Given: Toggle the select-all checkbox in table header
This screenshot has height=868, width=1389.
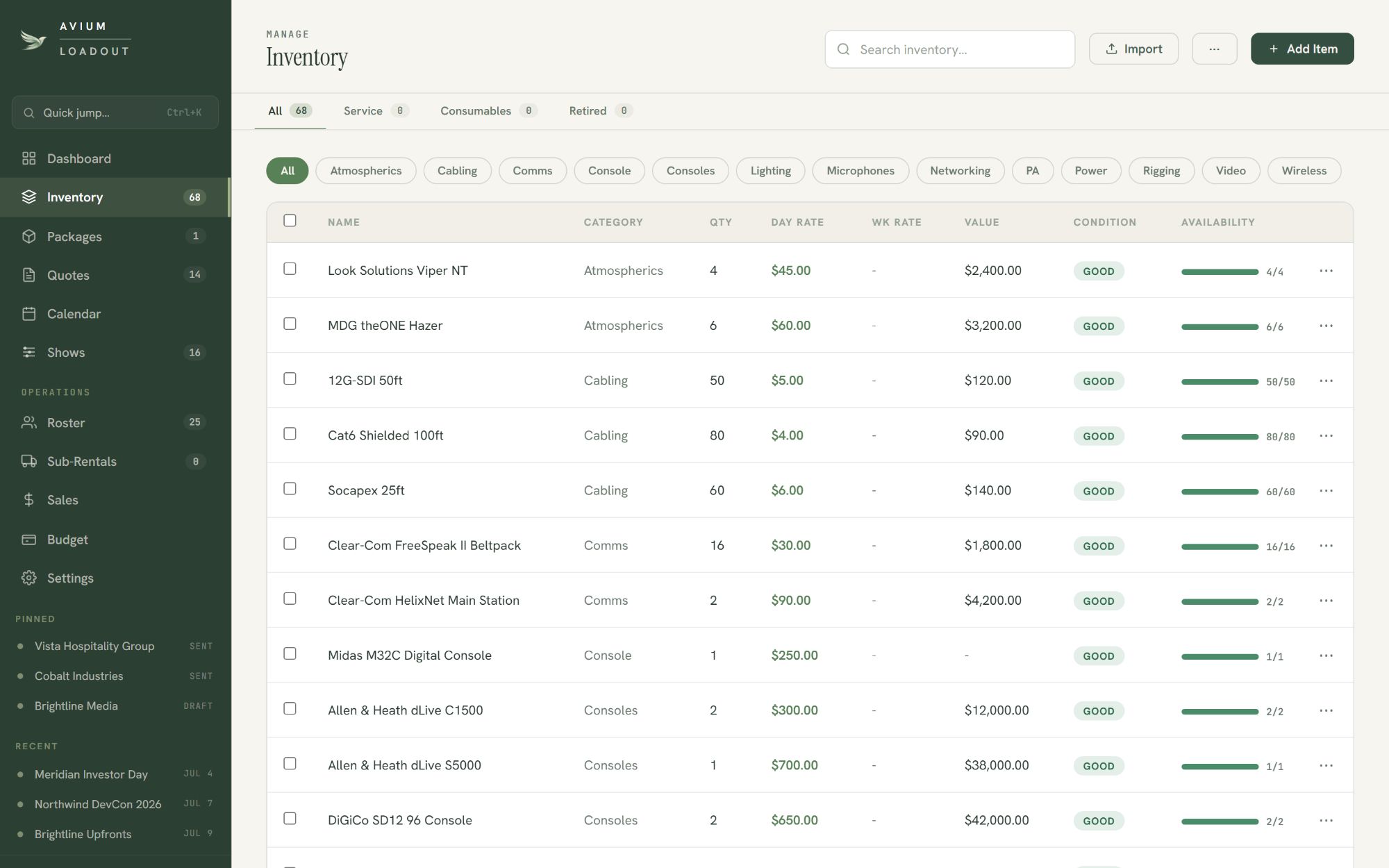Looking at the screenshot, I should [x=290, y=221].
